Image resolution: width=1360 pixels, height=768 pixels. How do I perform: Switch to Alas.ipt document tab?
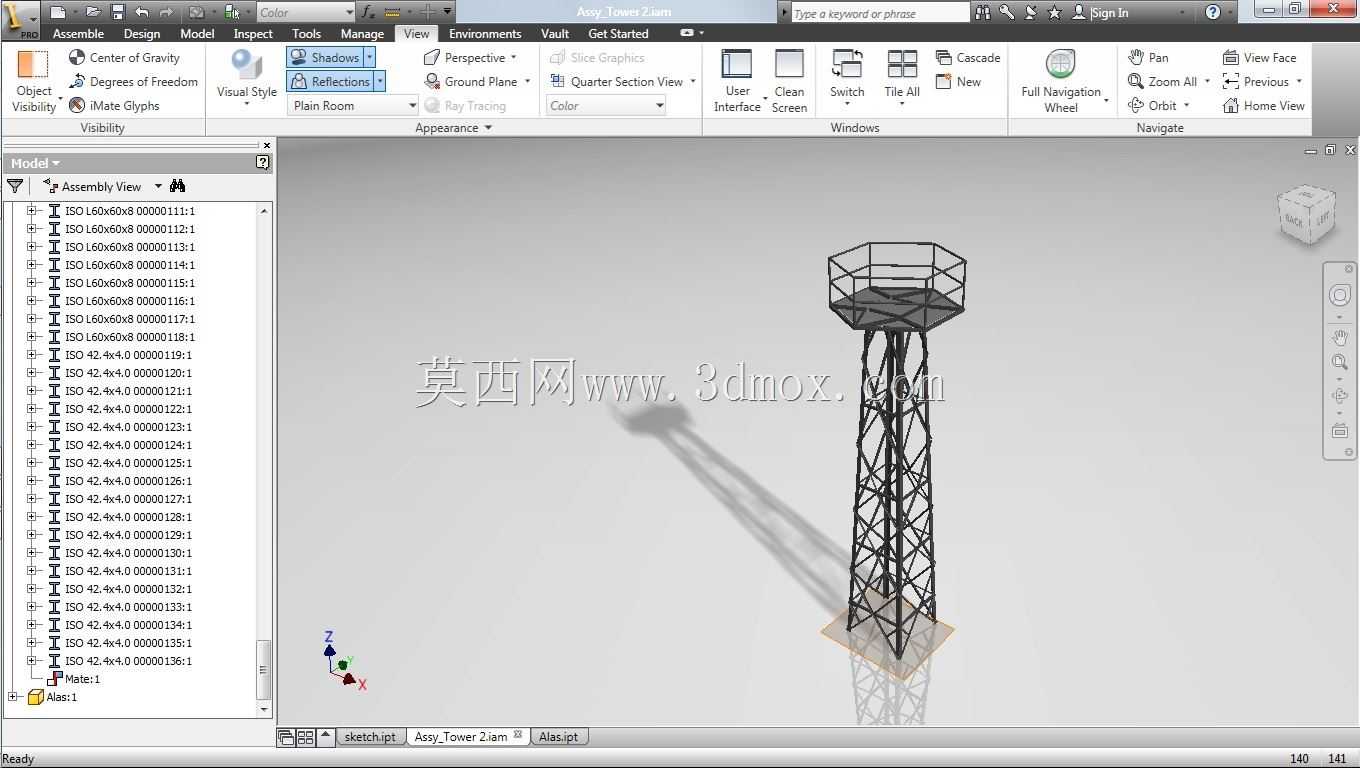[558, 737]
